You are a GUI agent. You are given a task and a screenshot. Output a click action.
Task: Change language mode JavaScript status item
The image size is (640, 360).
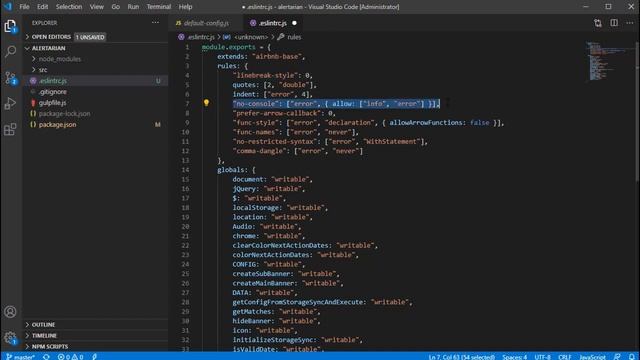tap(592, 357)
